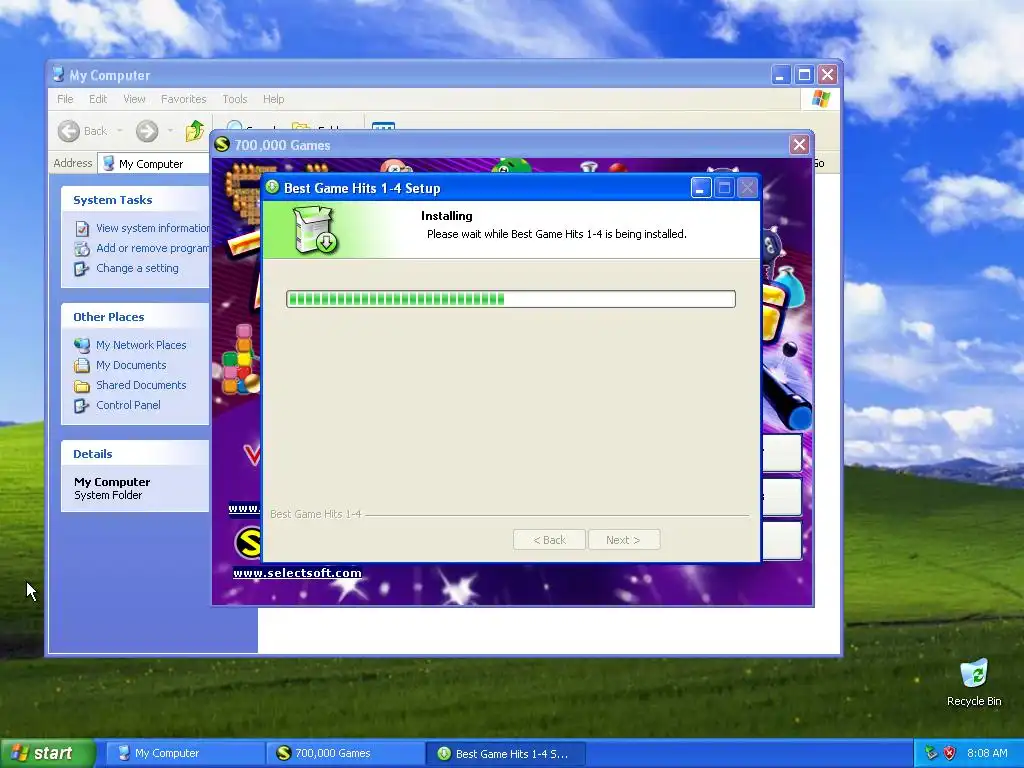Click the red security shield tray icon
The height and width of the screenshot is (768, 1024).
tap(950, 753)
